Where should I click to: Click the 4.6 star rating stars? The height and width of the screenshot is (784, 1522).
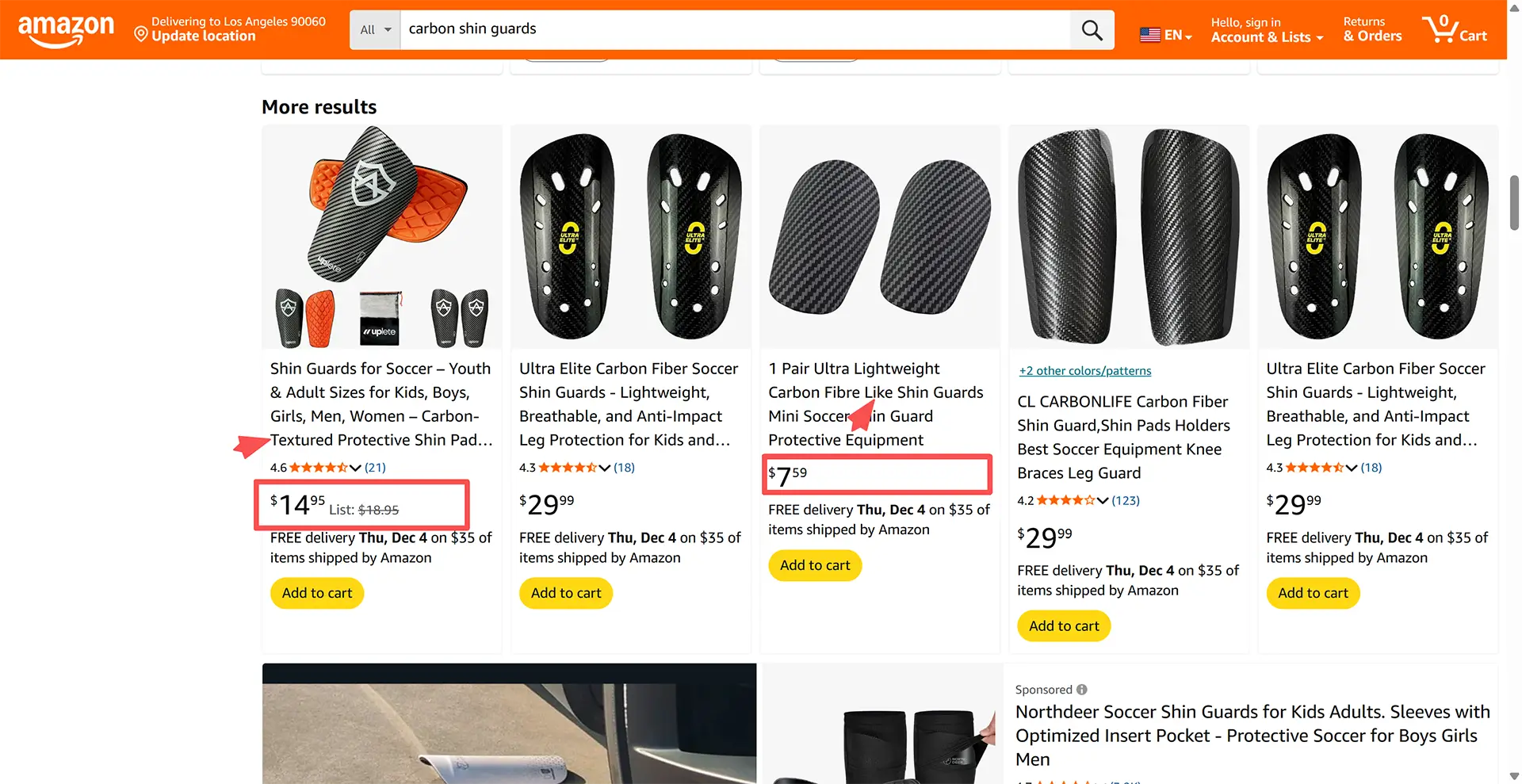318,468
